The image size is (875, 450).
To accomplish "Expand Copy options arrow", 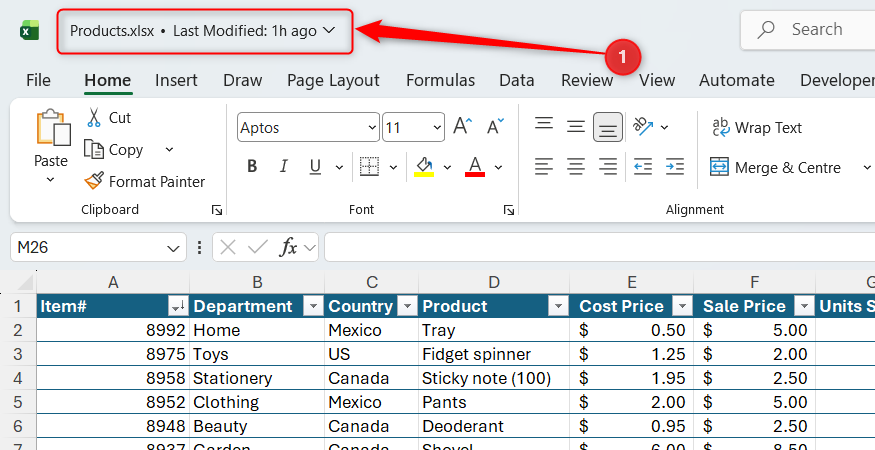I will click(x=170, y=150).
